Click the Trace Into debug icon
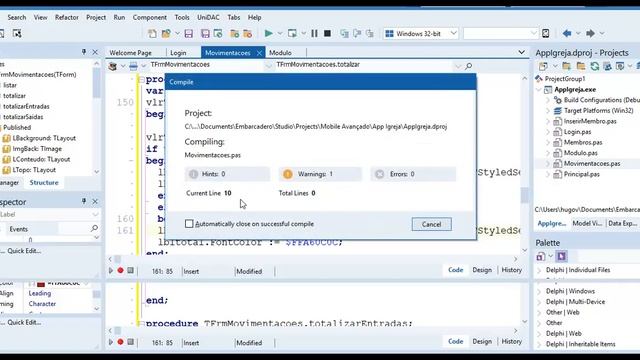This screenshot has height=360, width=640. point(344,33)
